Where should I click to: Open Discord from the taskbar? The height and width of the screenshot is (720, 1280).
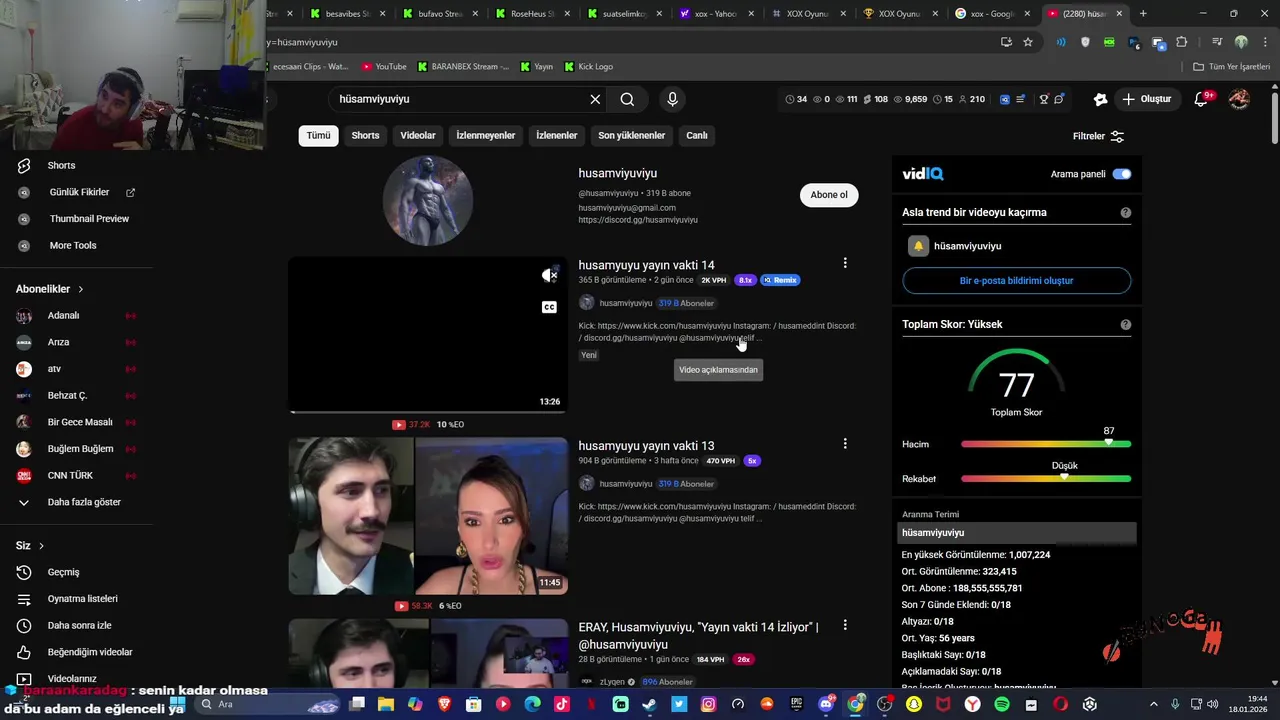pos(826,704)
